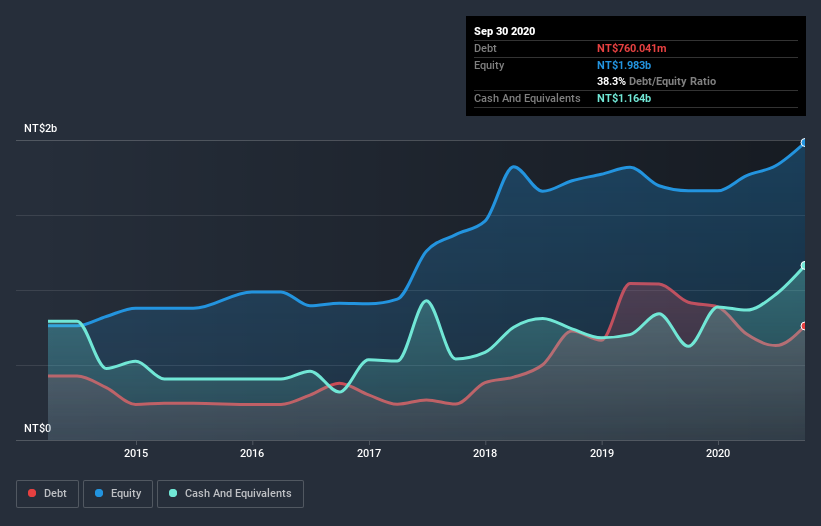Click the teal Cash endpoint marker
This screenshot has height=526, width=821.
click(804, 265)
